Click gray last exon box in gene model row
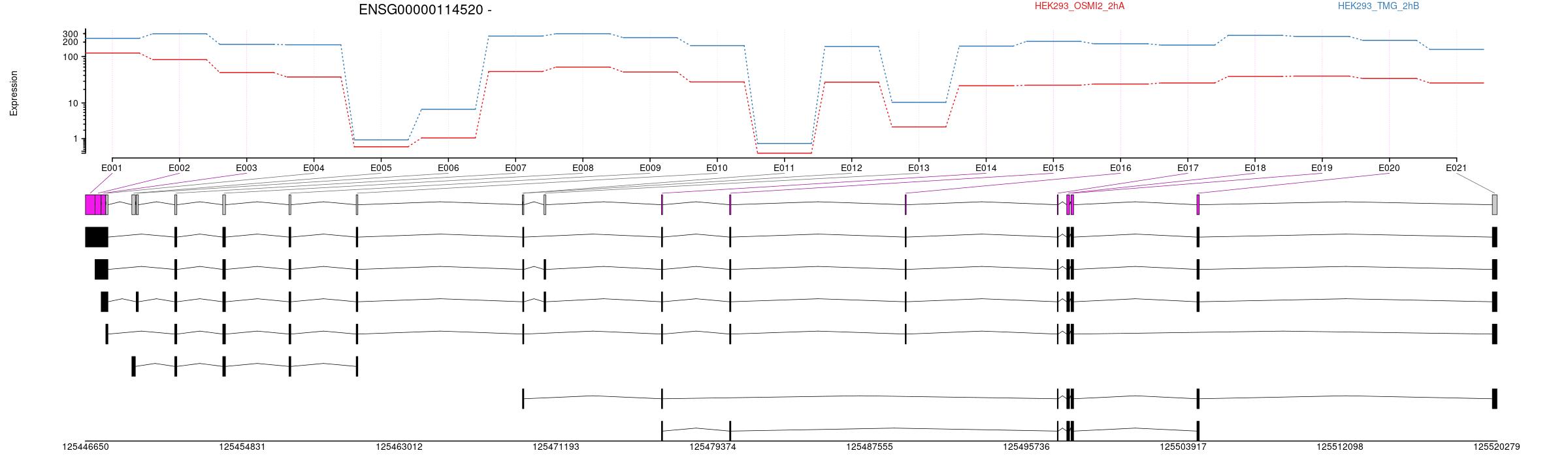This screenshot has height=457, width=1568. click(1495, 204)
